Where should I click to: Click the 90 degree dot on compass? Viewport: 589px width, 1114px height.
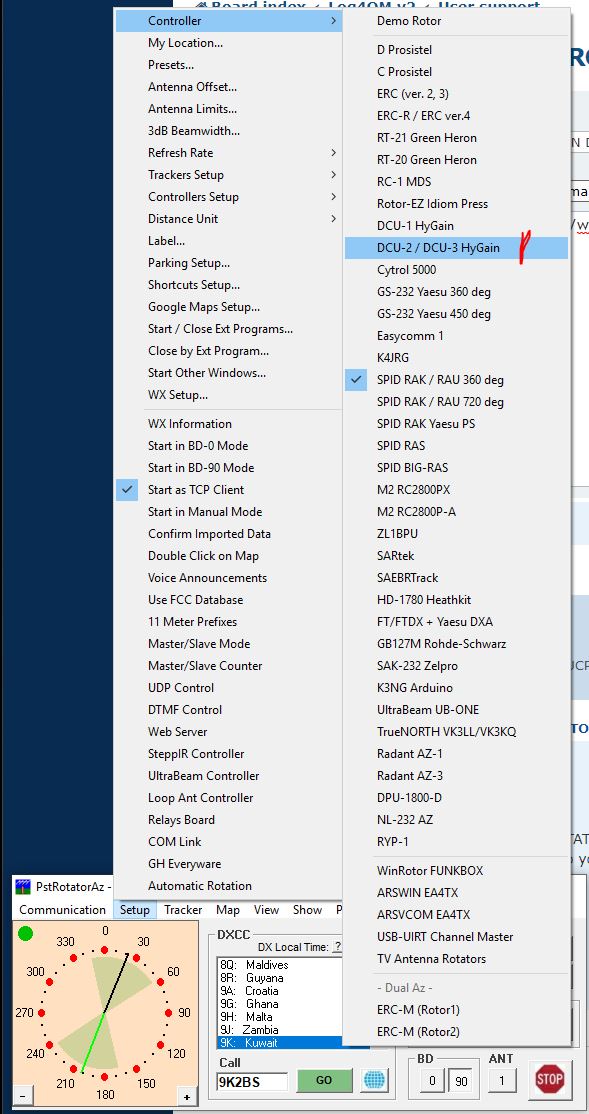click(168, 1013)
